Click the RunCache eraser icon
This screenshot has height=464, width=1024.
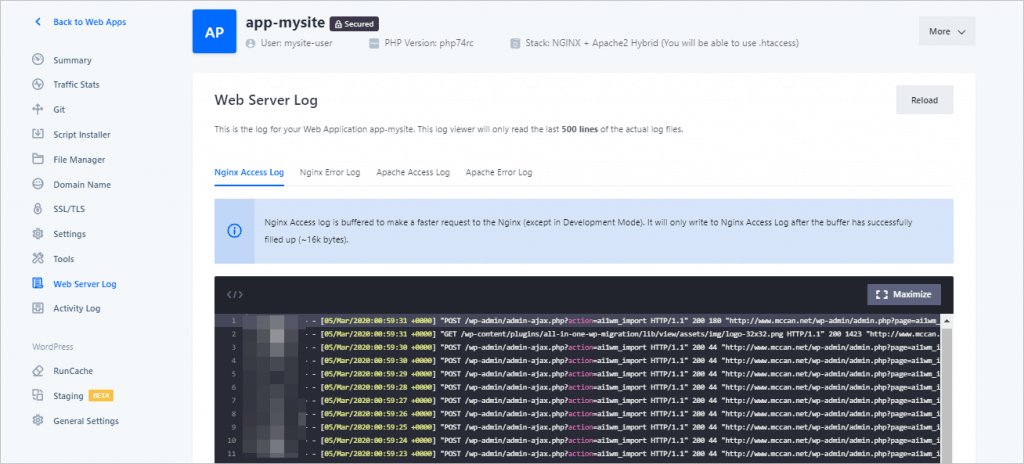tap(38, 371)
